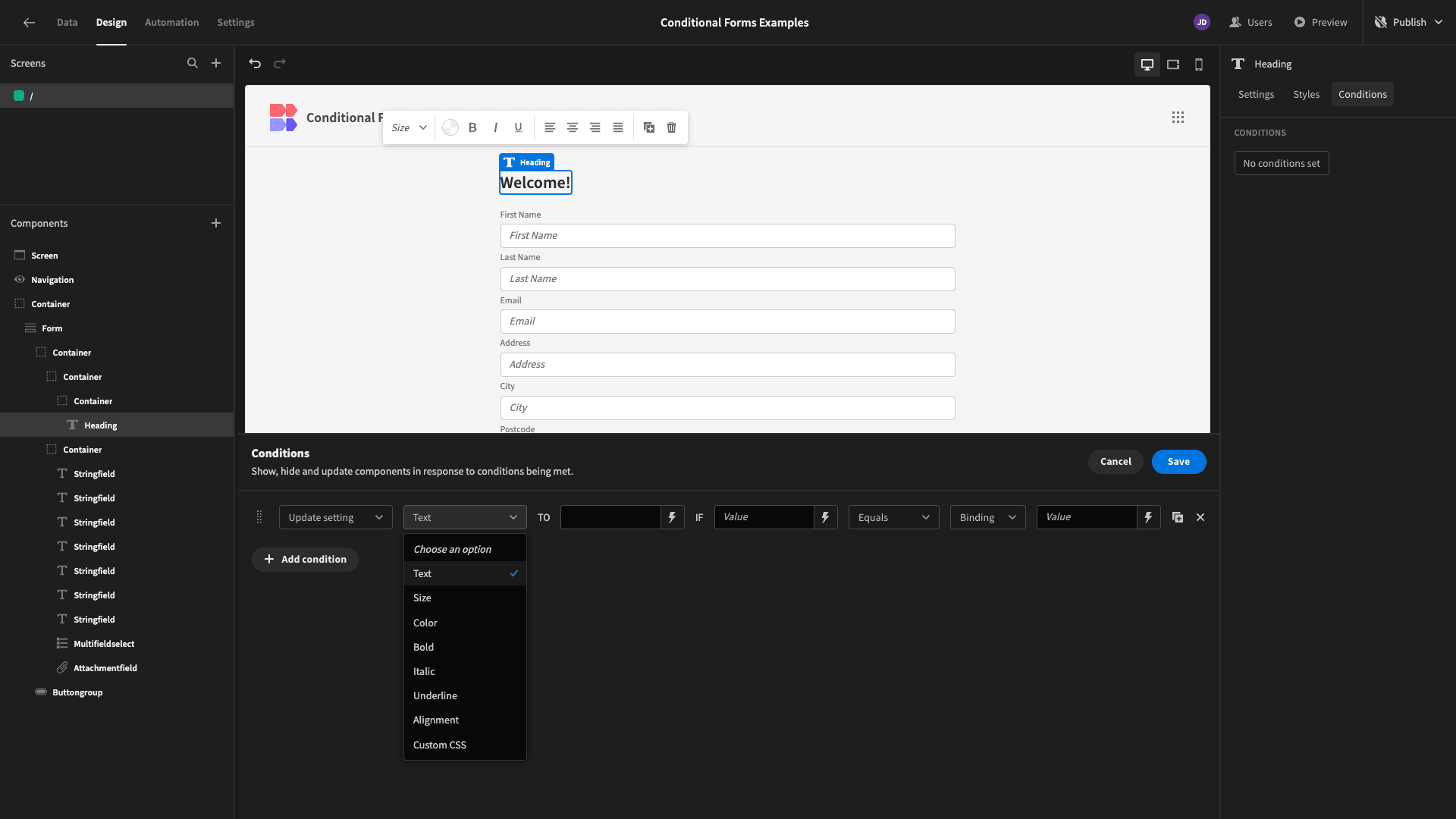Click the First Name input field
Viewport: 1456px width, 819px height.
[727, 236]
